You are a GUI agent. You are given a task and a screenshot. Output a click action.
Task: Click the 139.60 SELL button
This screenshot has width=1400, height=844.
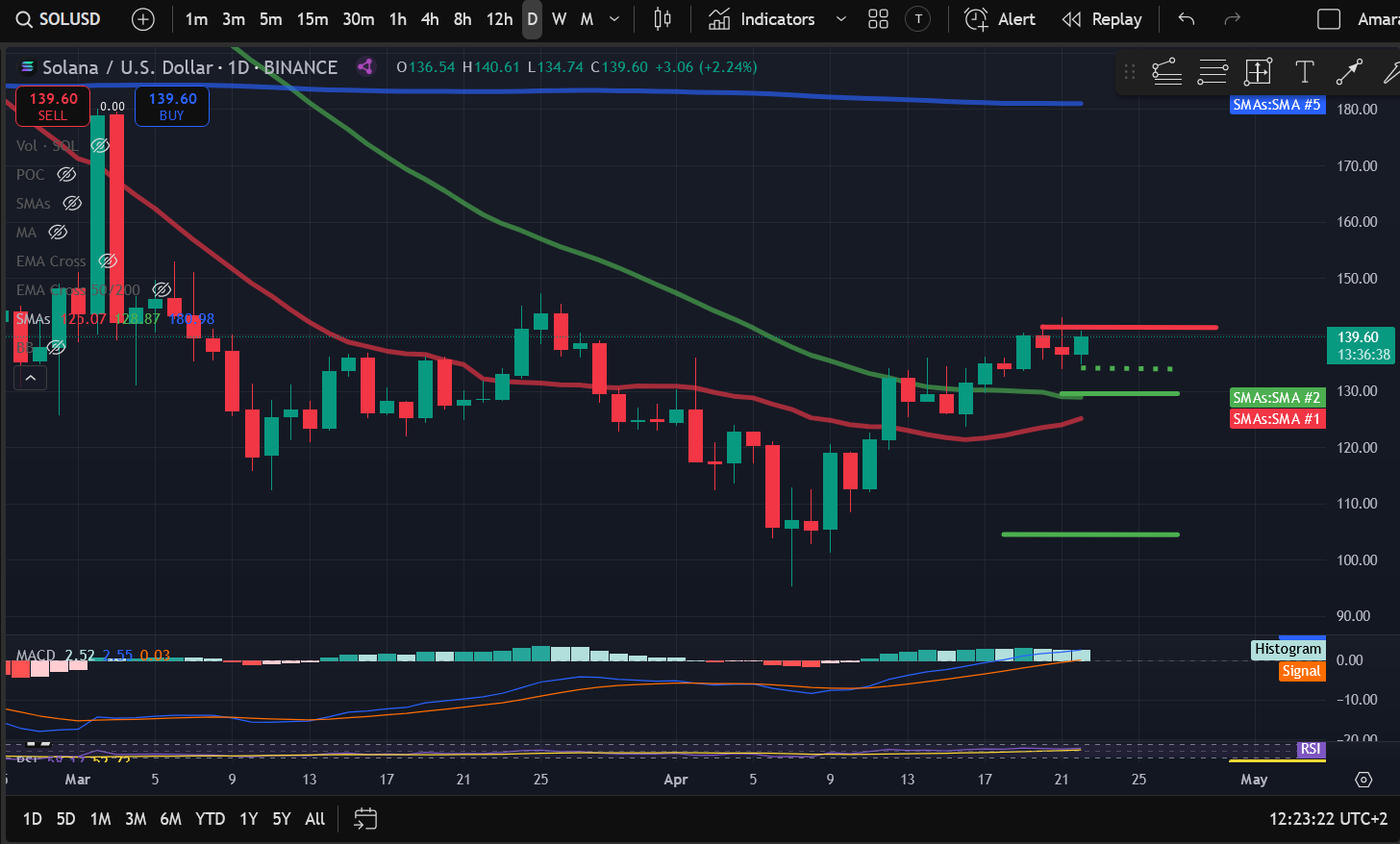[53, 106]
